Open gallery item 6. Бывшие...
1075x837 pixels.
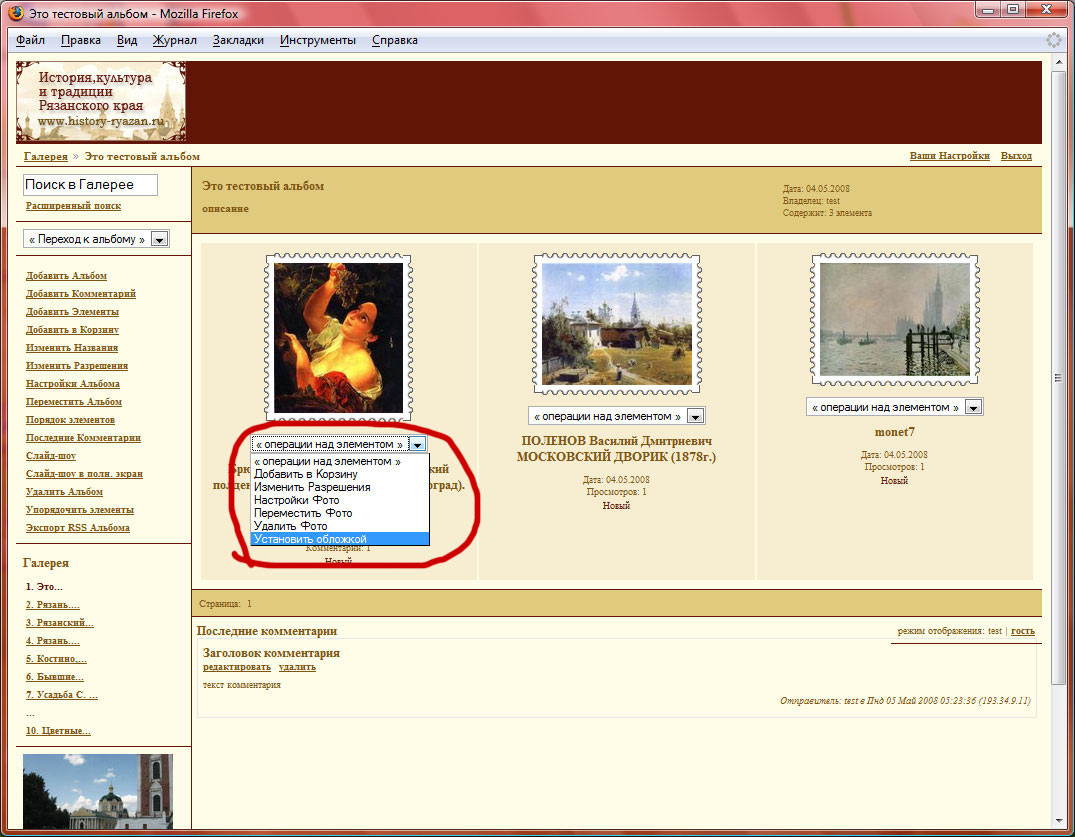[55, 677]
